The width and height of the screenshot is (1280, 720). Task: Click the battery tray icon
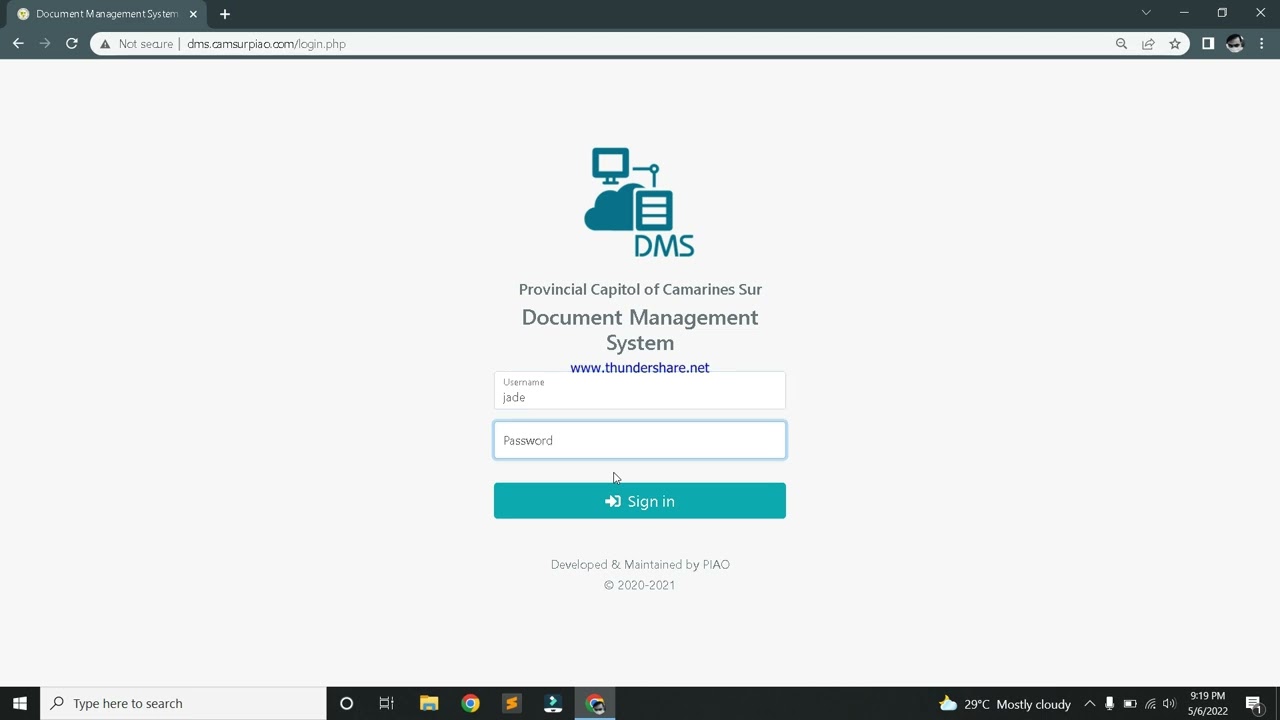[1130, 704]
